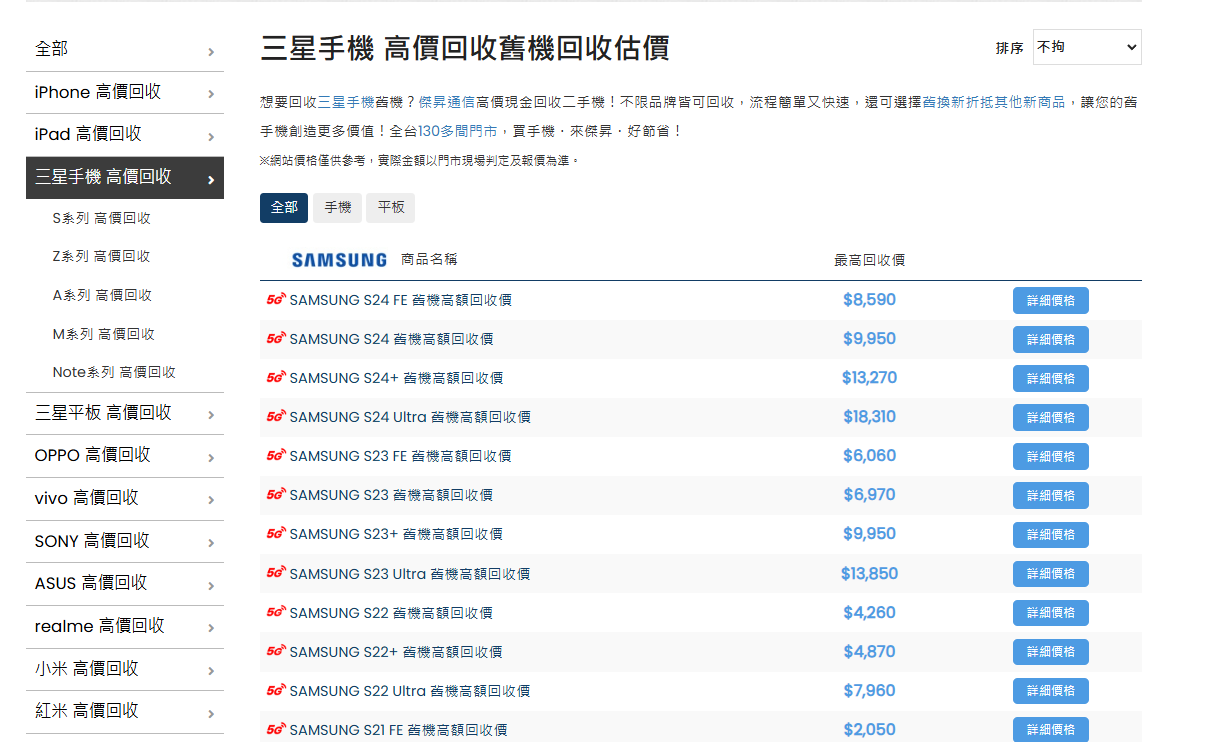The image size is (1207, 742).
Task: Expand vivo 高價回收 sidebar chevron
Action: pos(211,500)
